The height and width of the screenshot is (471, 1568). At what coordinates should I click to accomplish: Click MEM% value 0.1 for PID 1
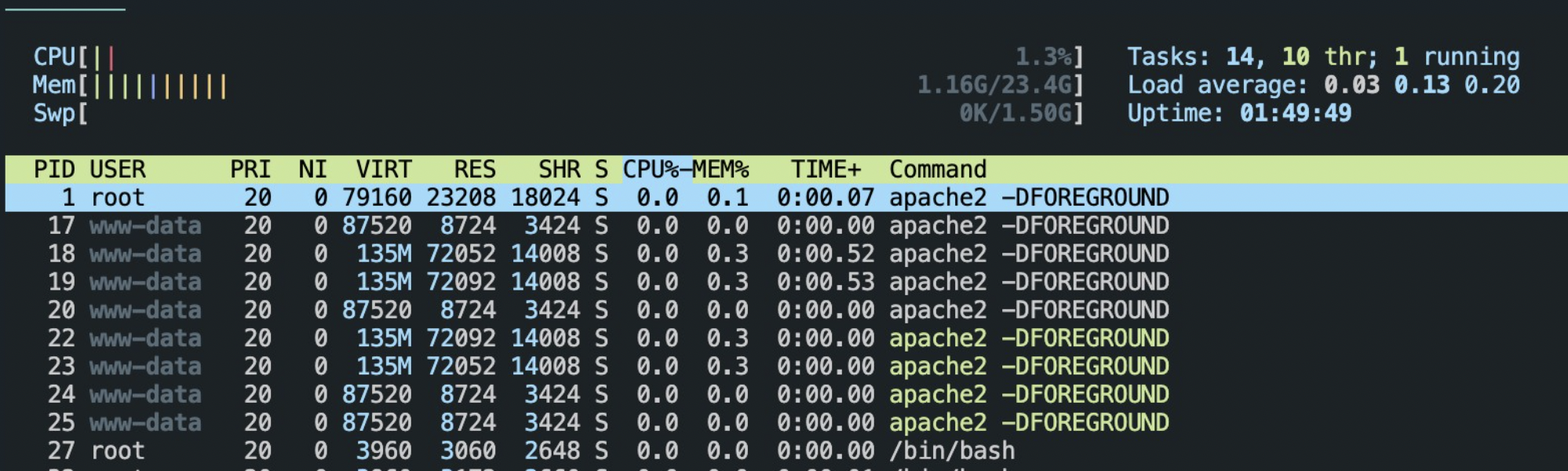727,198
